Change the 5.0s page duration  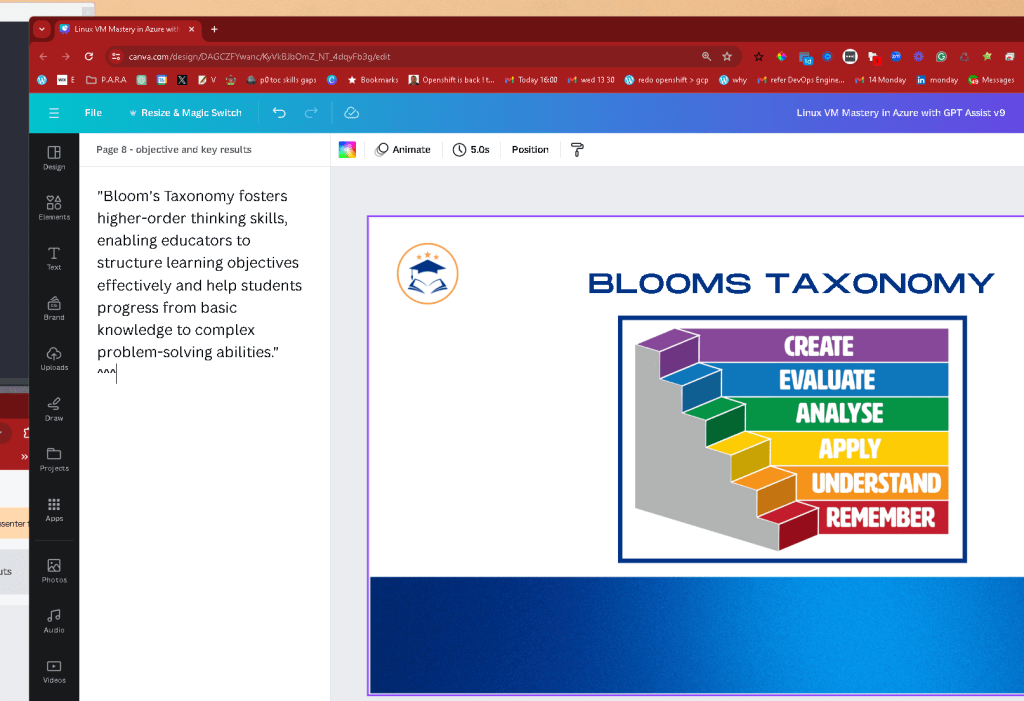471,150
